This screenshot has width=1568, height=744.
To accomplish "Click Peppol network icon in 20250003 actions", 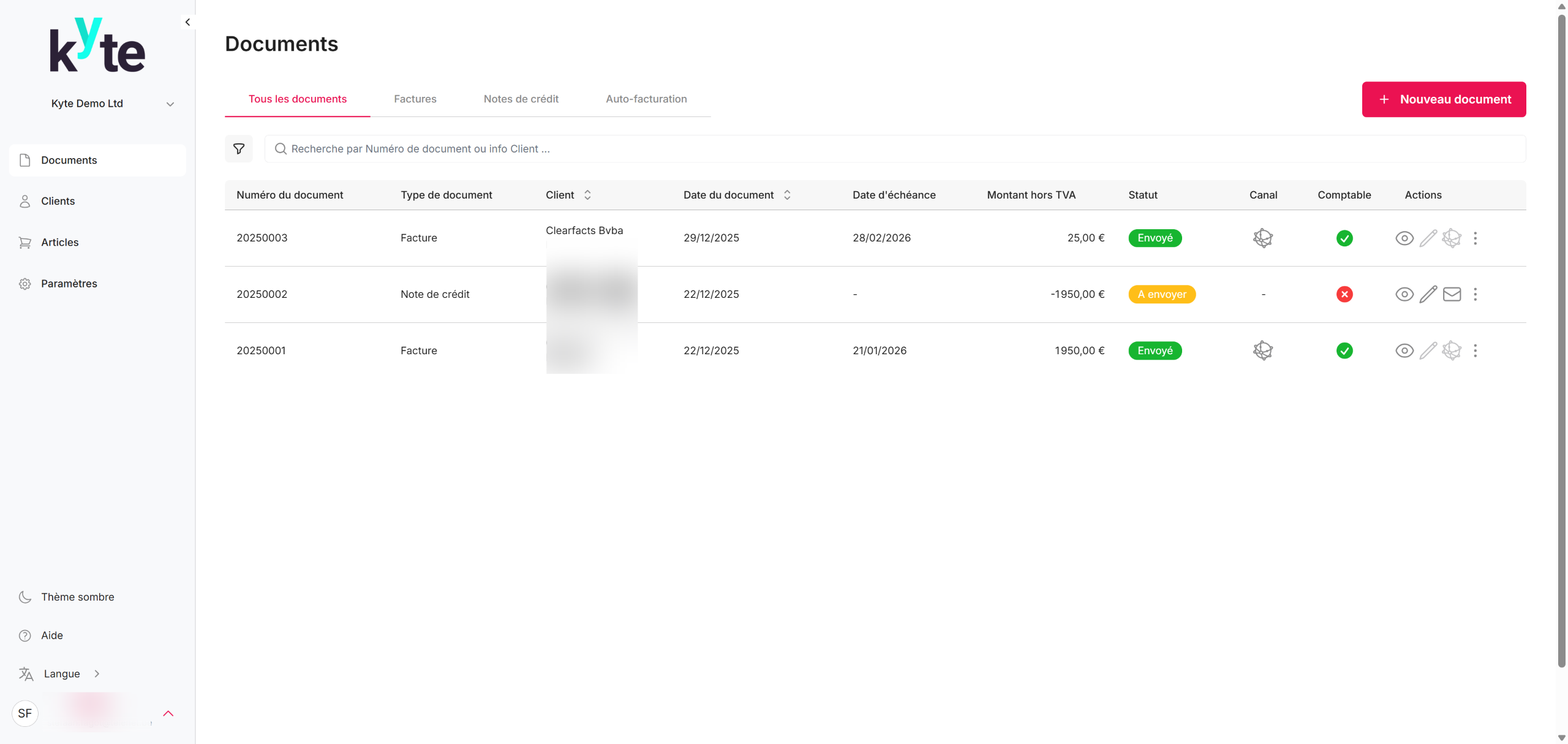I will (x=1452, y=238).
